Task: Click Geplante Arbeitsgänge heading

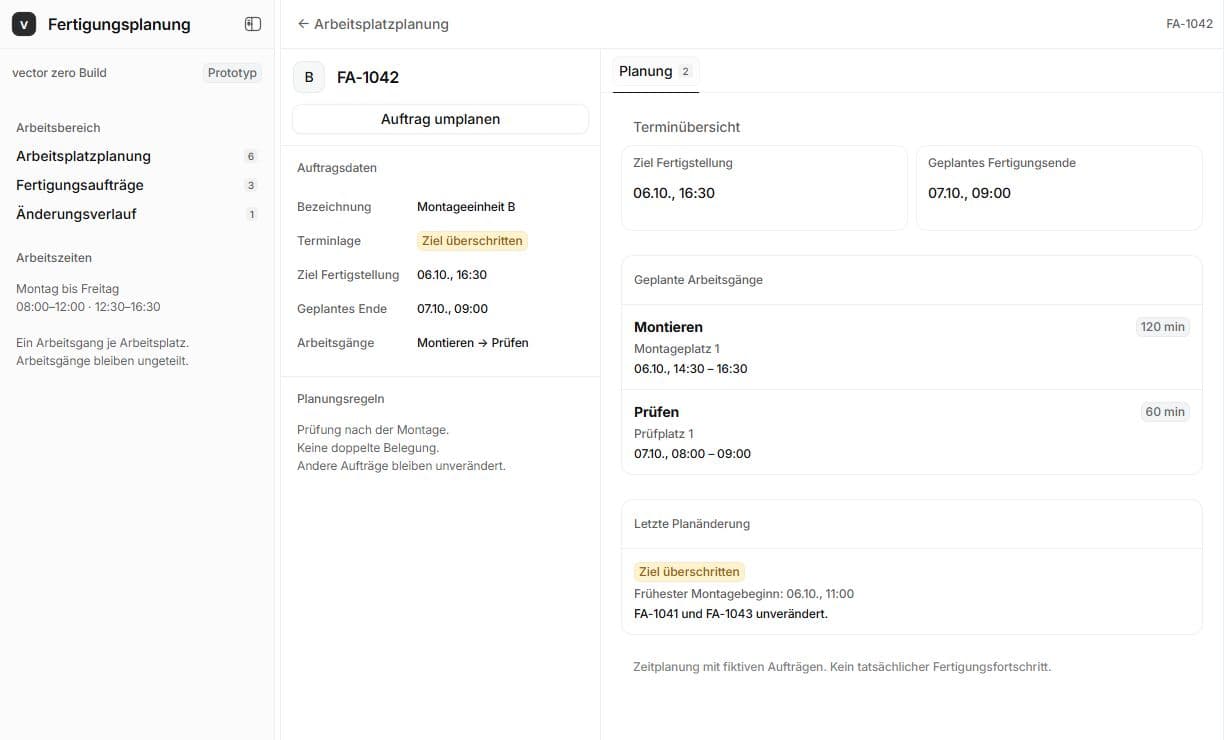Action: point(698,280)
